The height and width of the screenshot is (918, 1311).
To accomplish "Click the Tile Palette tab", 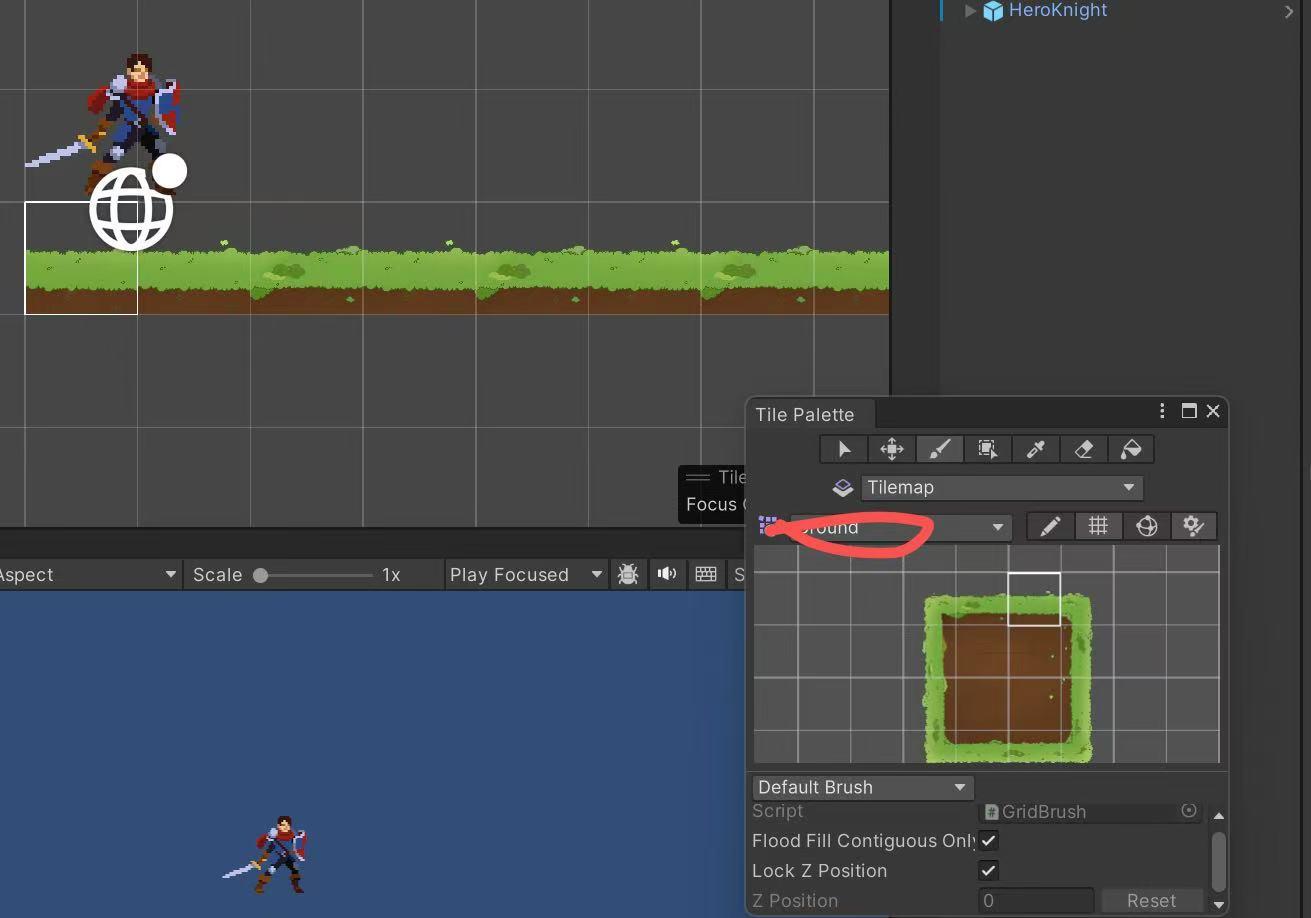I will tap(805, 414).
